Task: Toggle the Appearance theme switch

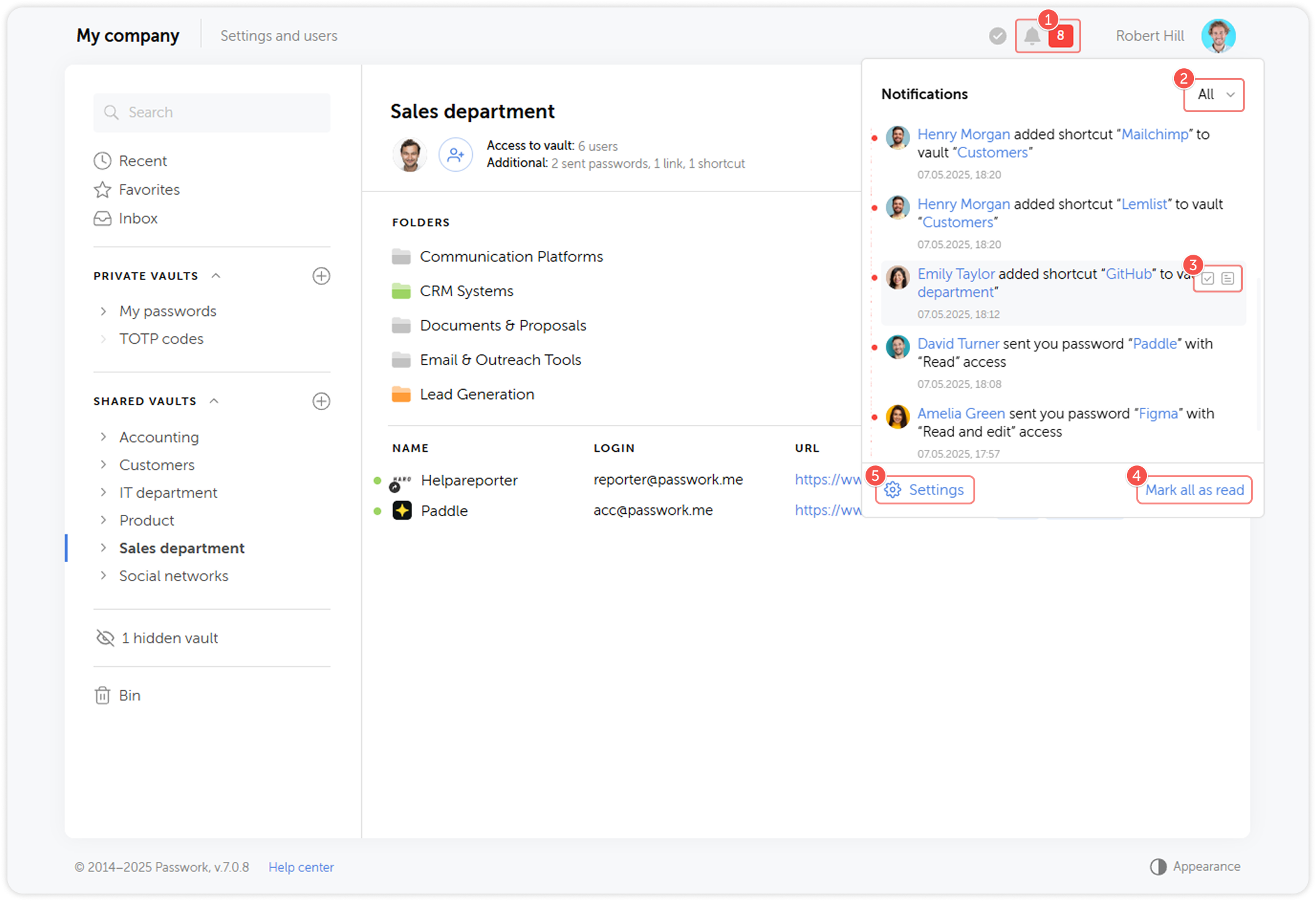Action: (1158, 866)
